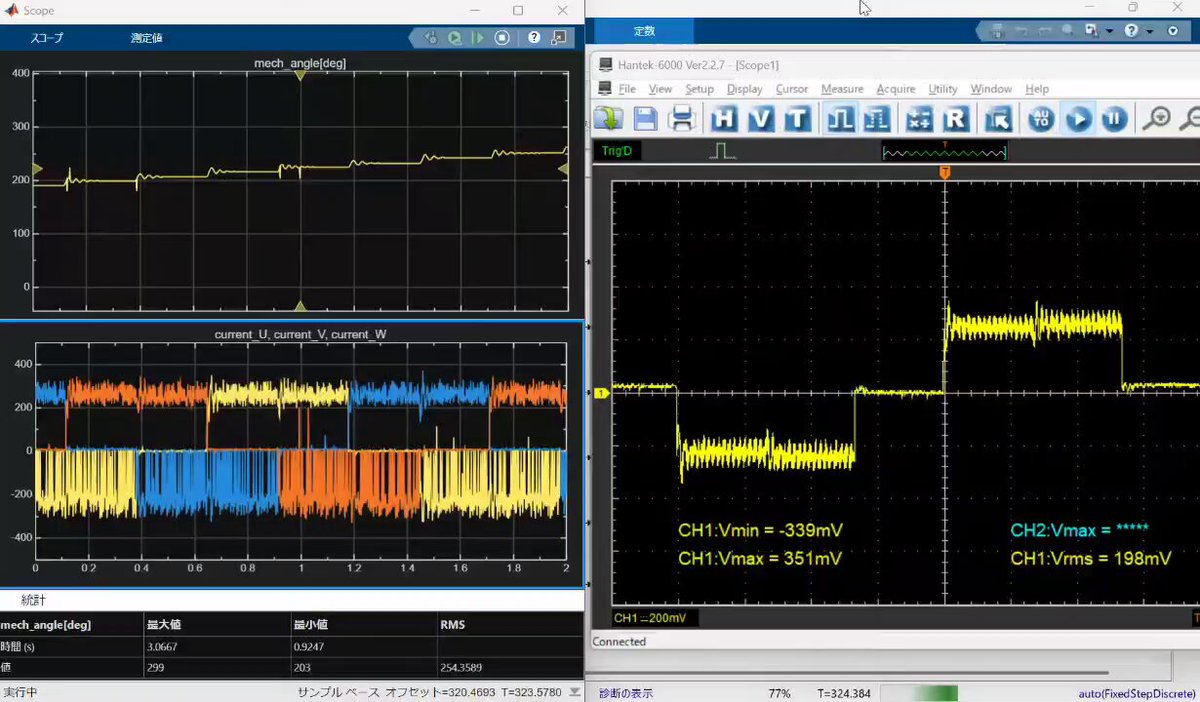Screen dimensions: 1200x702
Task: Click auto(FixedStepDiscrete) solver text
Action: click(x=1136, y=693)
